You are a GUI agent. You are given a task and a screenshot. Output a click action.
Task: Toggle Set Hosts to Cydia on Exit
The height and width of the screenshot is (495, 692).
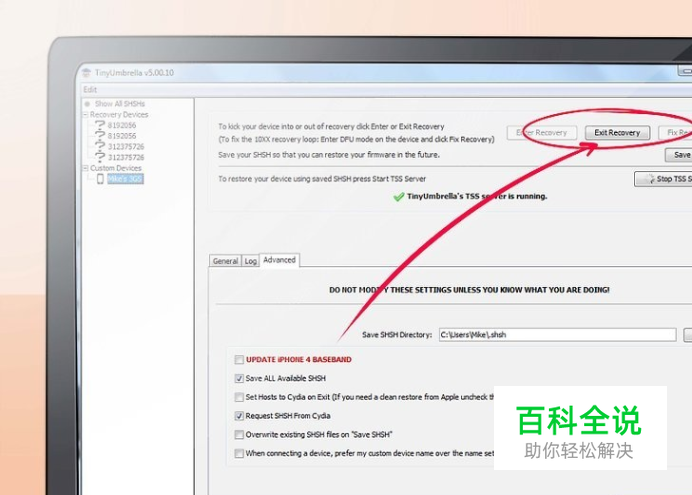point(239,397)
